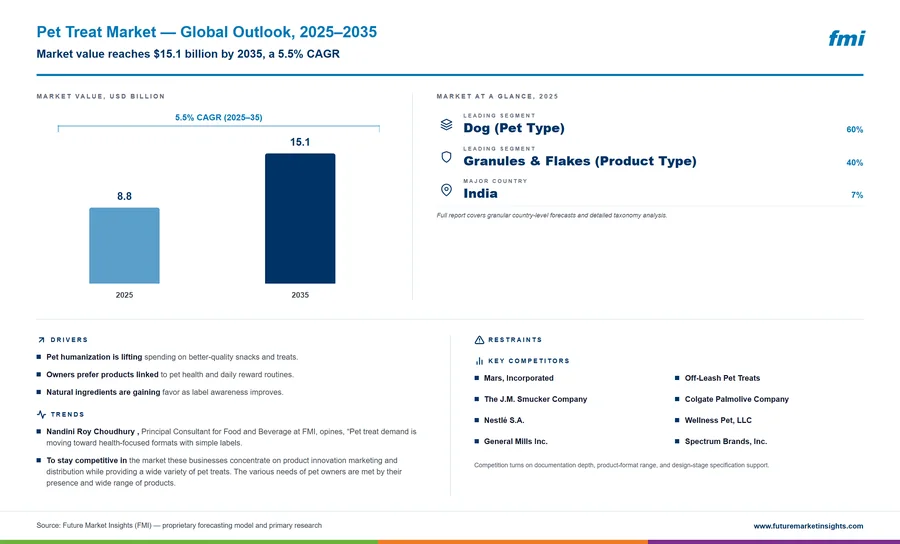Click Off-Leash Pet Treats entry
Image resolution: width=900 pixels, height=544 pixels.
point(722,378)
